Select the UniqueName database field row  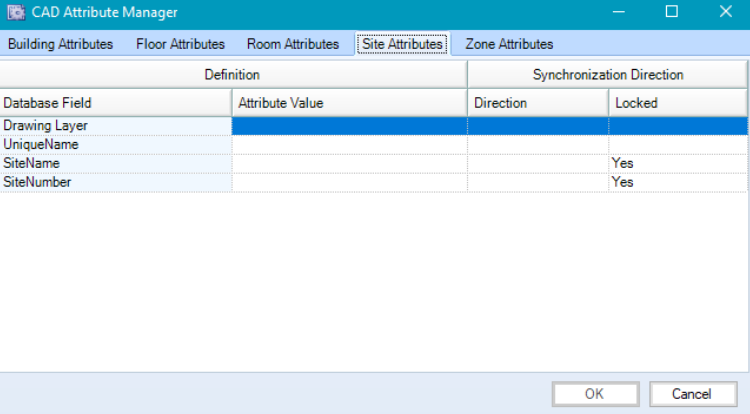(x=116, y=144)
